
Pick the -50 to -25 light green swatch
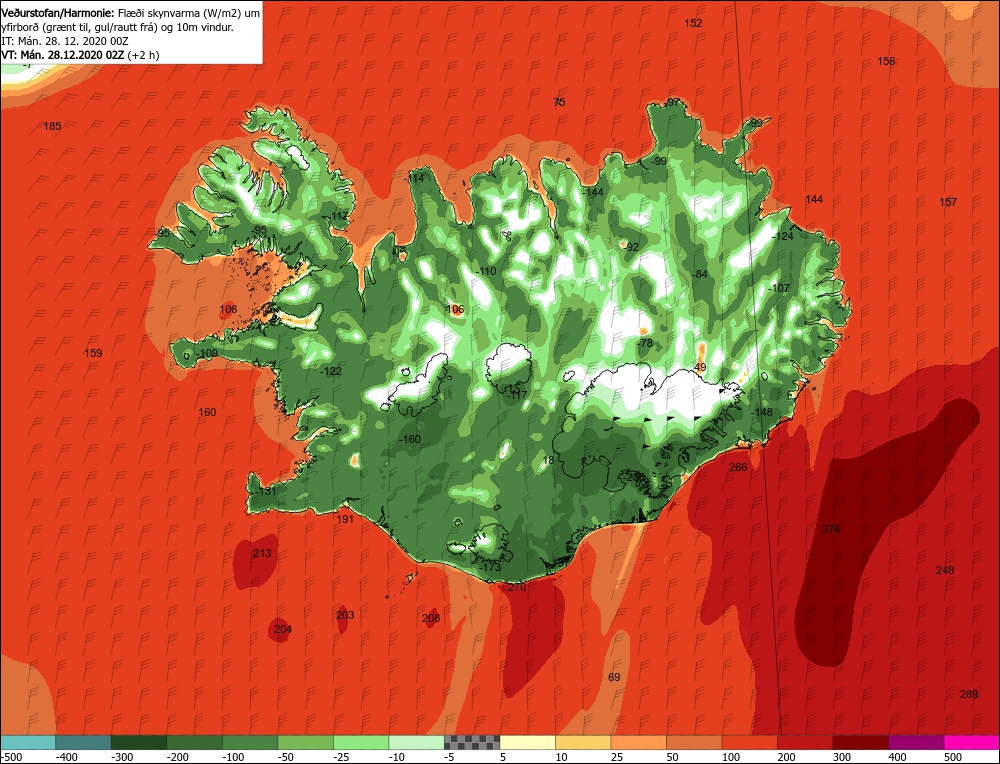click(305, 742)
